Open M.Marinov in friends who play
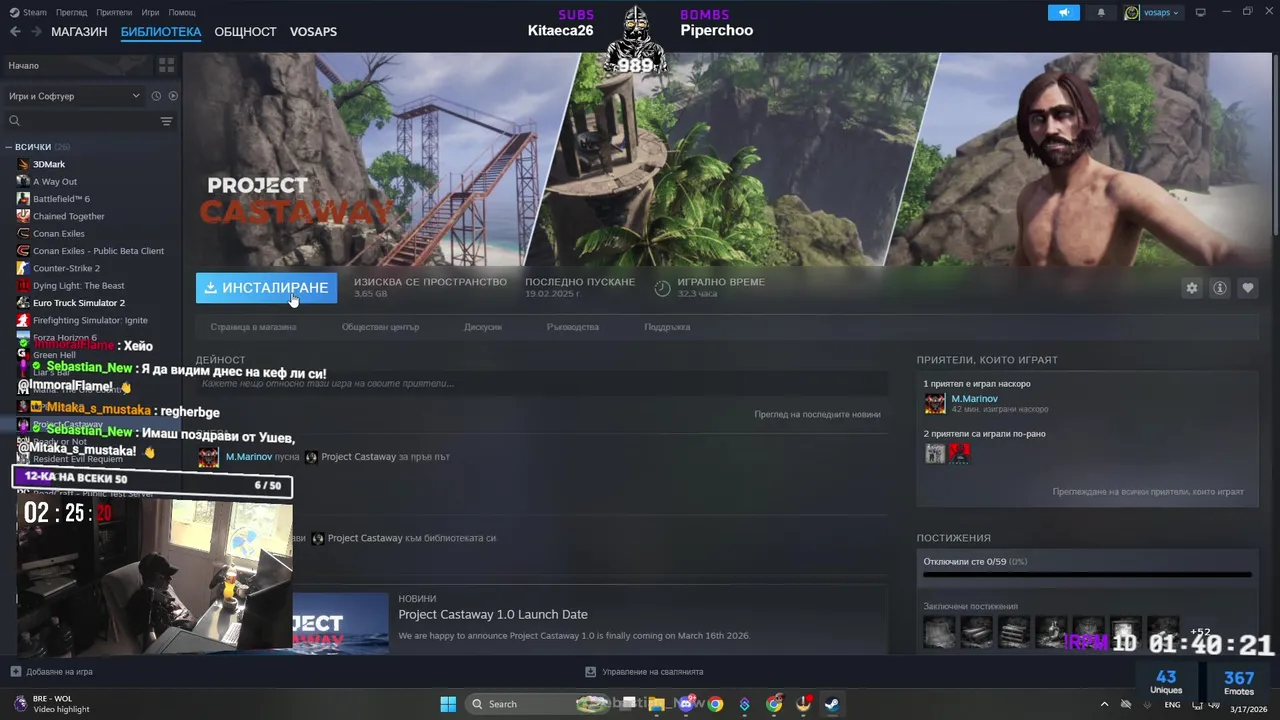 [x=974, y=399]
